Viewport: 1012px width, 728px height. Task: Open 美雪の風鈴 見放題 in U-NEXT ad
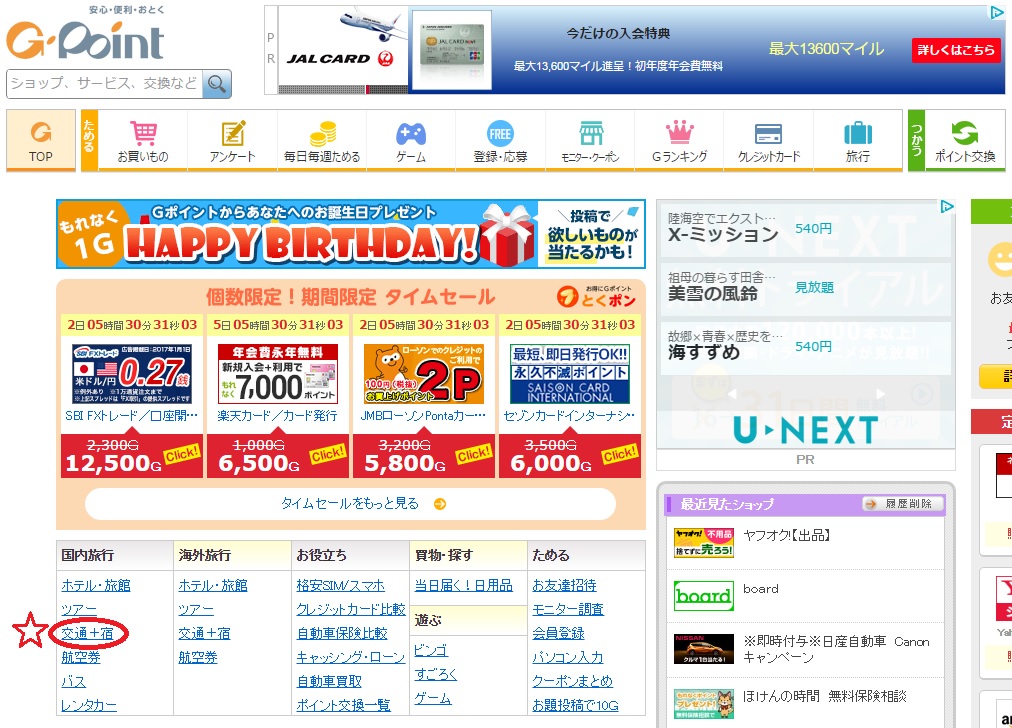pyautogui.click(x=805, y=288)
